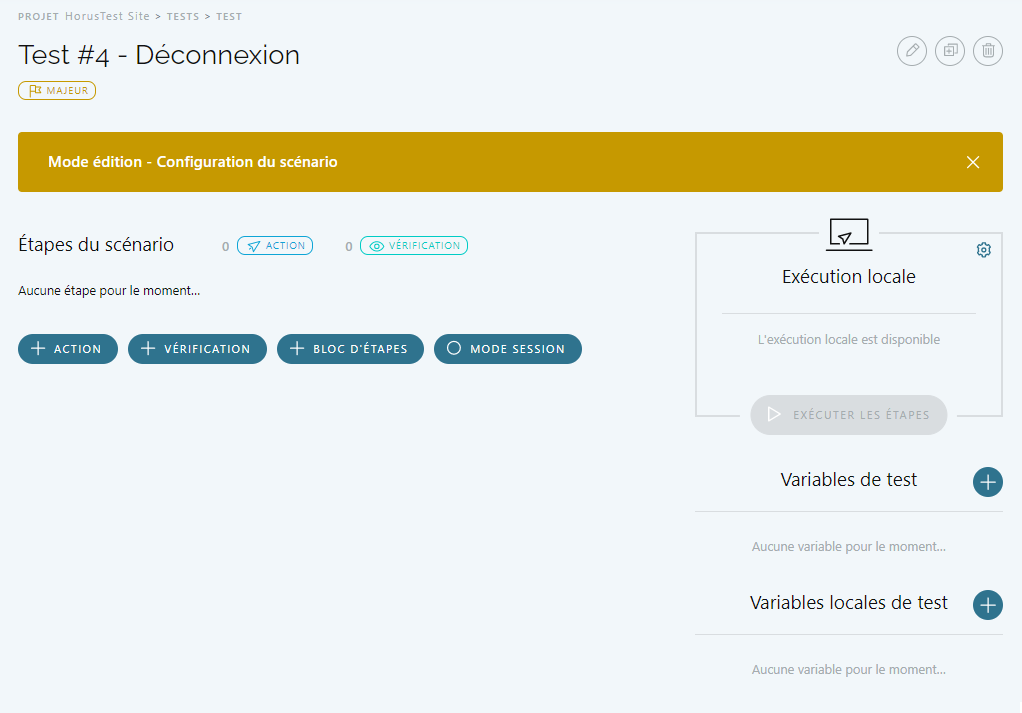The image size is (1022, 713).
Task: Add a Vérification step
Action: pos(197,349)
